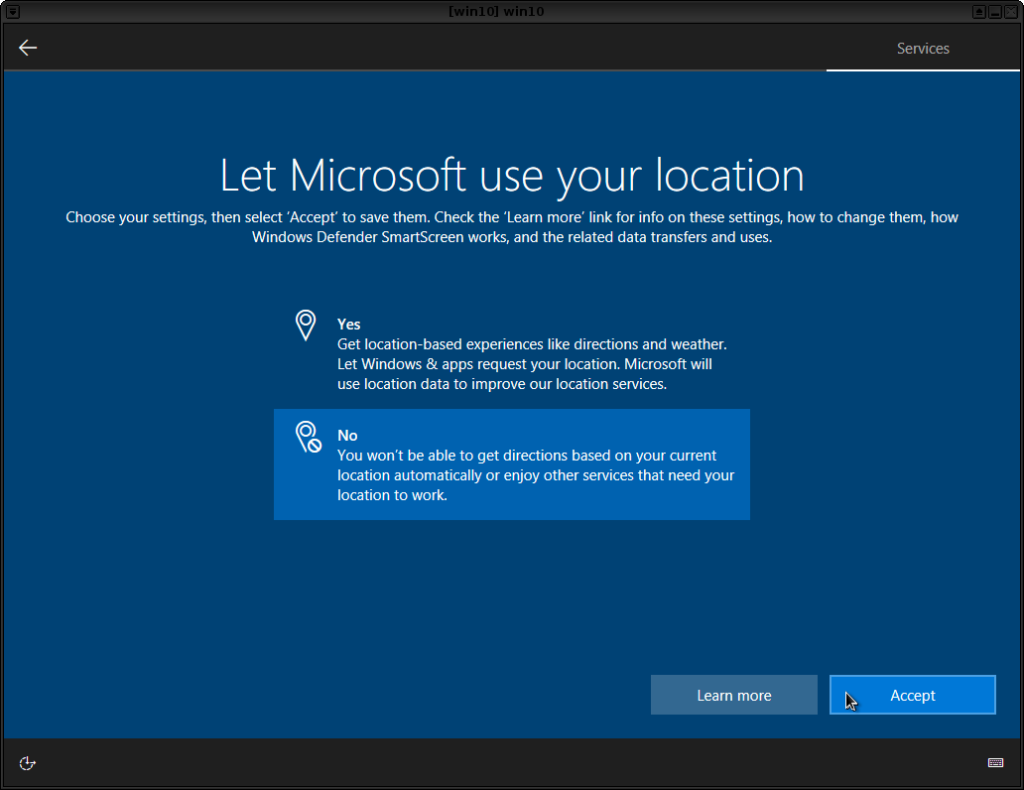This screenshot has height=790, width=1024.
Task: Maximize the win10 VM window
Action: 978,12
